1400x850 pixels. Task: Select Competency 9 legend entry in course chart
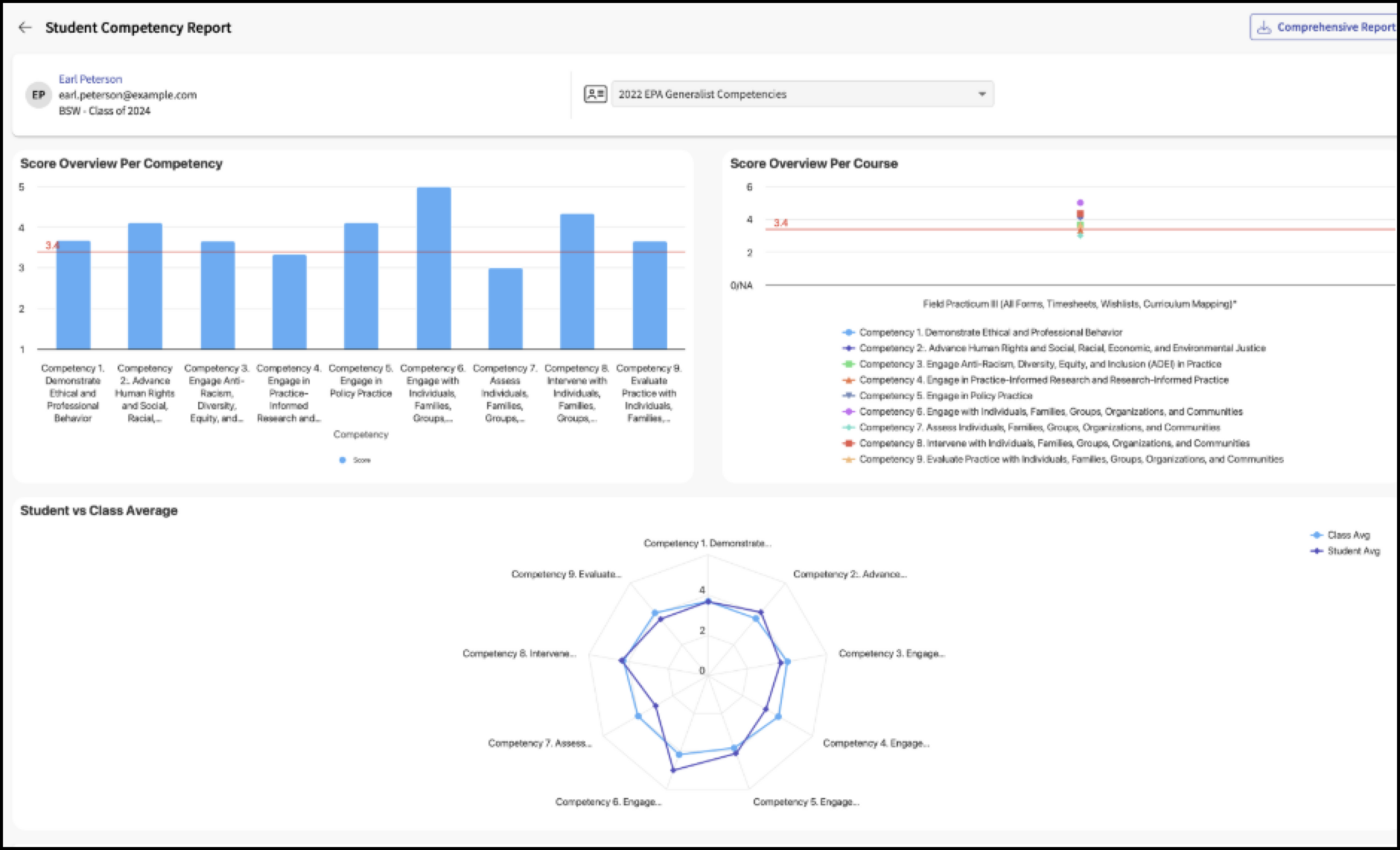pos(1063,459)
